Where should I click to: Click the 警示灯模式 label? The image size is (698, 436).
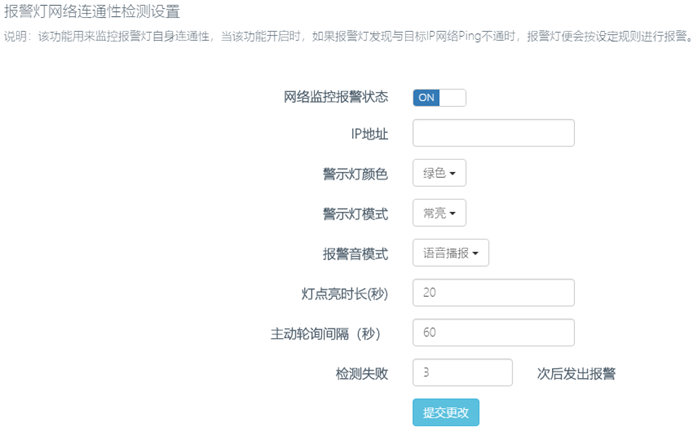tap(355, 214)
